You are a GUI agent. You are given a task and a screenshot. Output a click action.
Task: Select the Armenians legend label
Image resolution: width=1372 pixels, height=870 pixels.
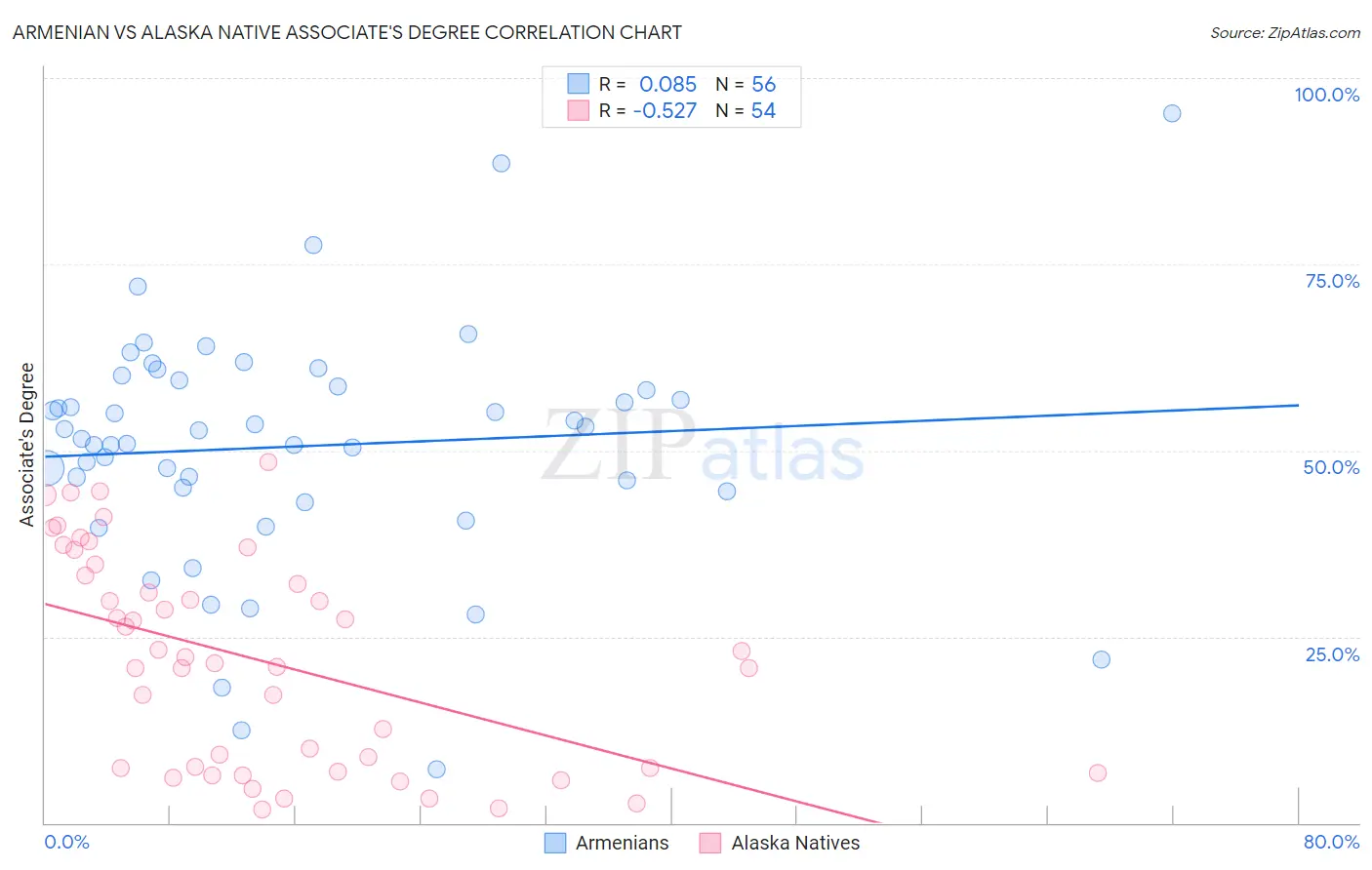[x=623, y=843]
